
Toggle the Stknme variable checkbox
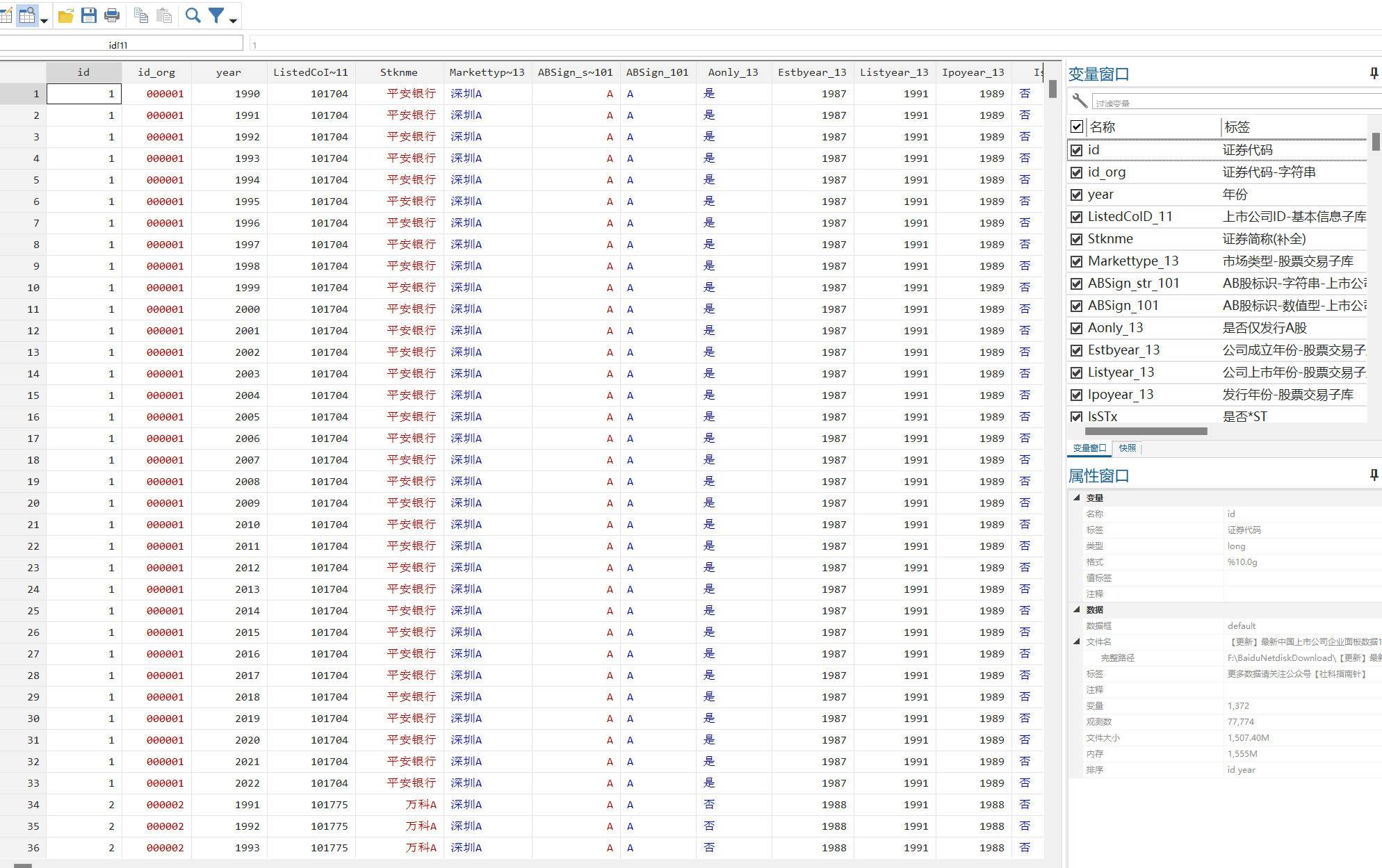(1077, 239)
